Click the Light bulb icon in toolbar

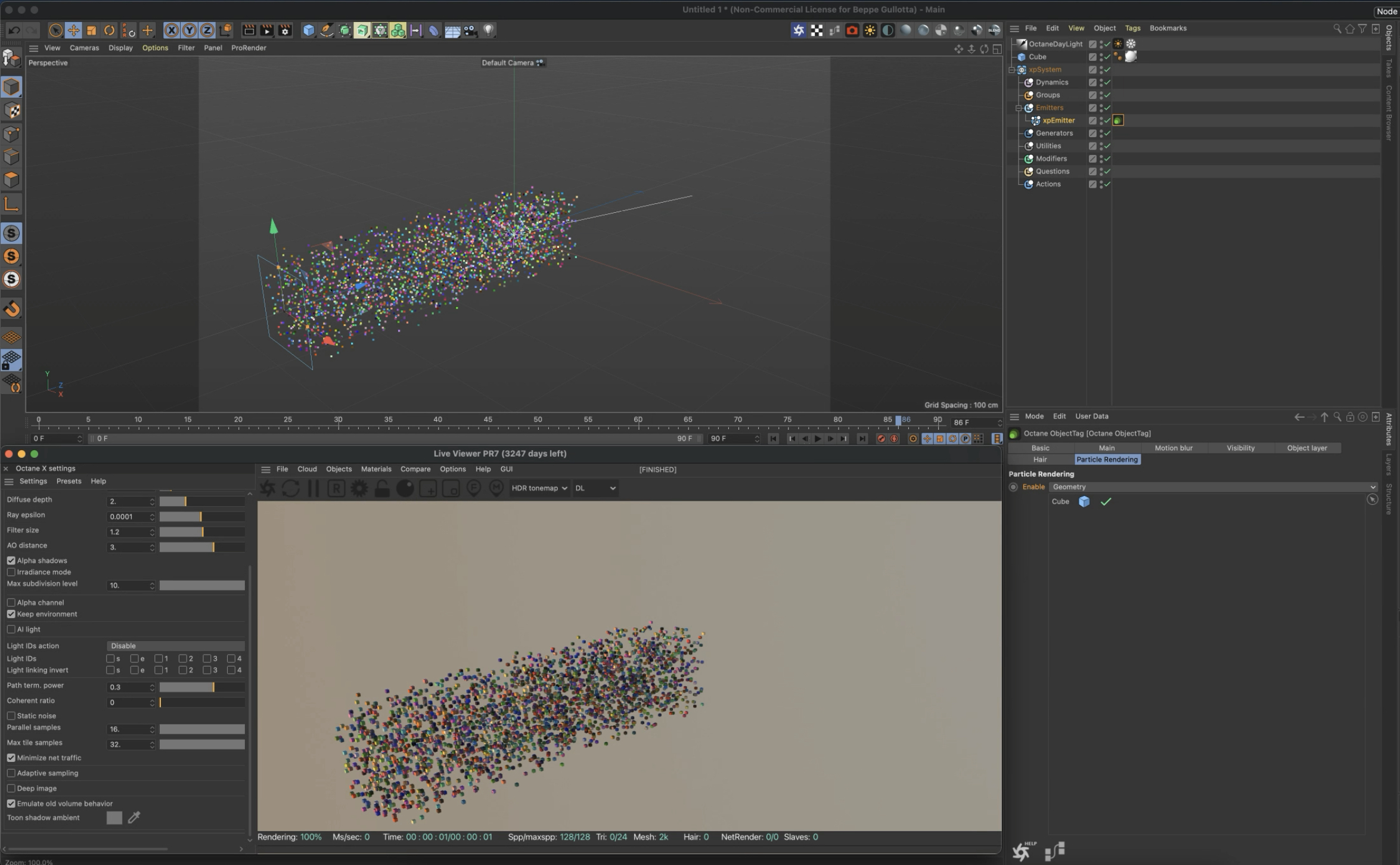click(x=488, y=30)
